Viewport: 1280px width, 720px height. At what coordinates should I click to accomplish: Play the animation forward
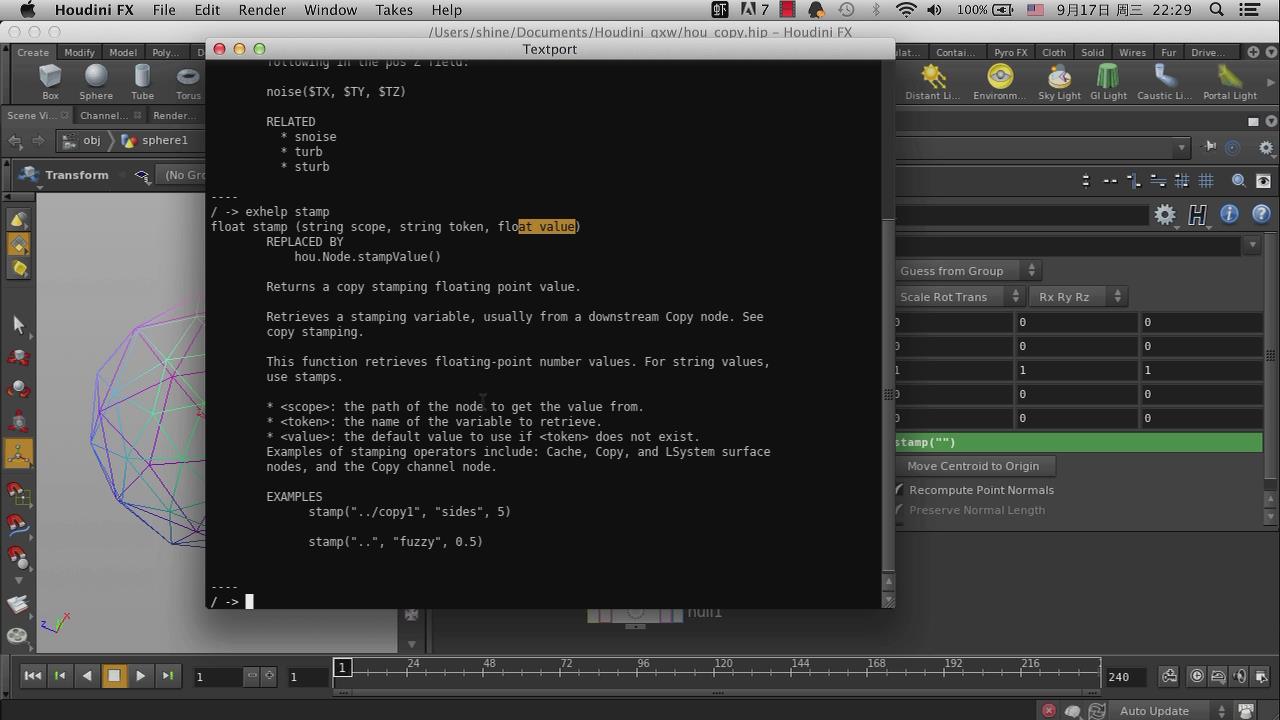point(141,676)
